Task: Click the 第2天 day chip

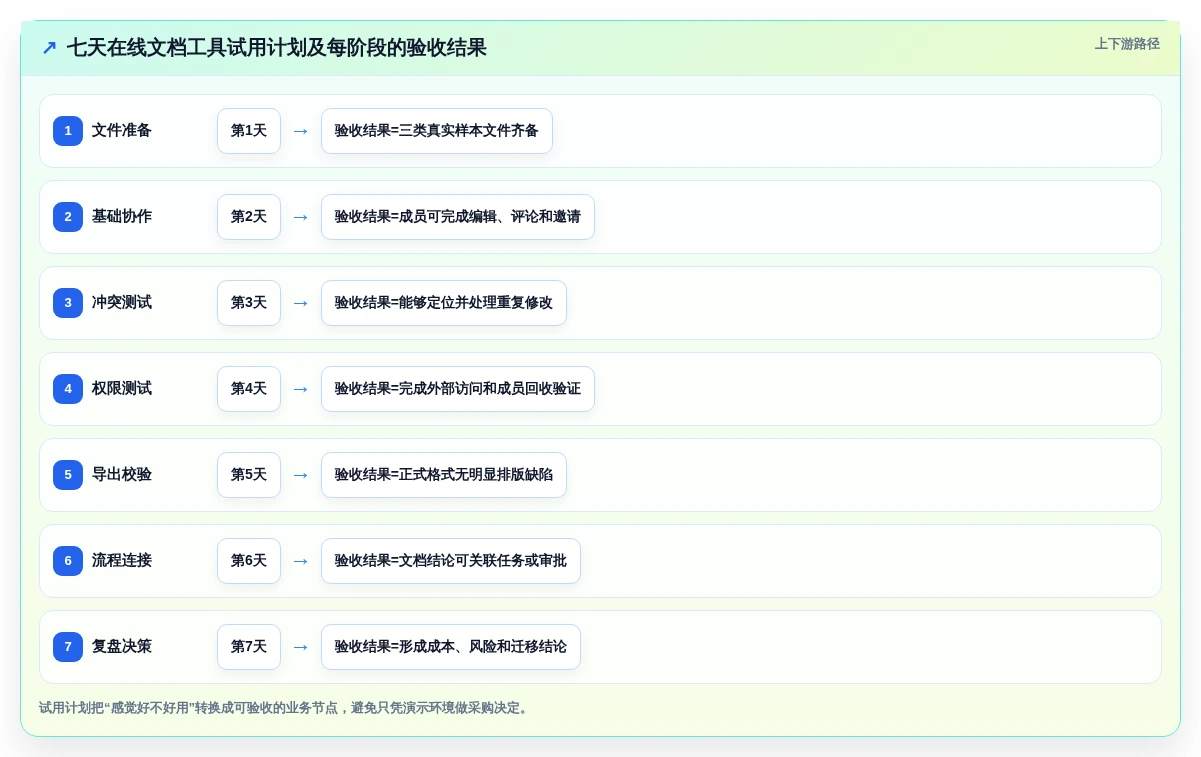Action: [249, 217]
